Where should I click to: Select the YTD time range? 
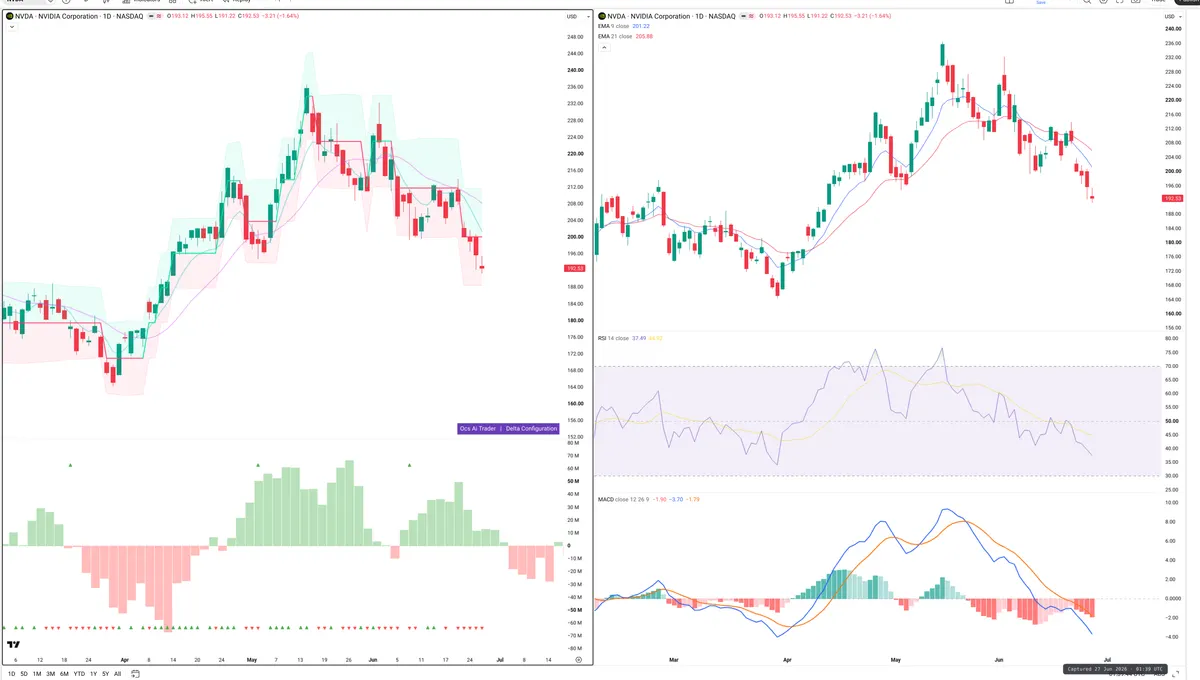tap(80, 674)
